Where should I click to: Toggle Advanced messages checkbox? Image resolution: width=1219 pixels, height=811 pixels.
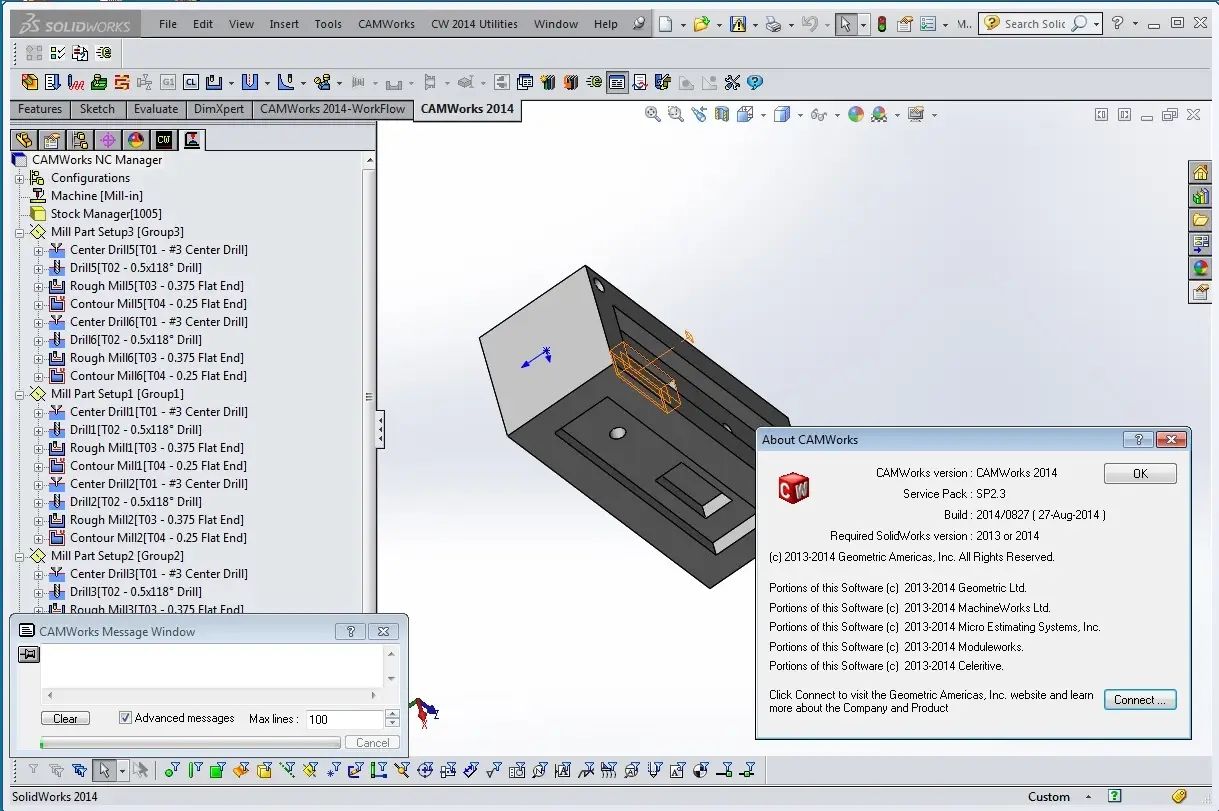[x=125, y=718]
